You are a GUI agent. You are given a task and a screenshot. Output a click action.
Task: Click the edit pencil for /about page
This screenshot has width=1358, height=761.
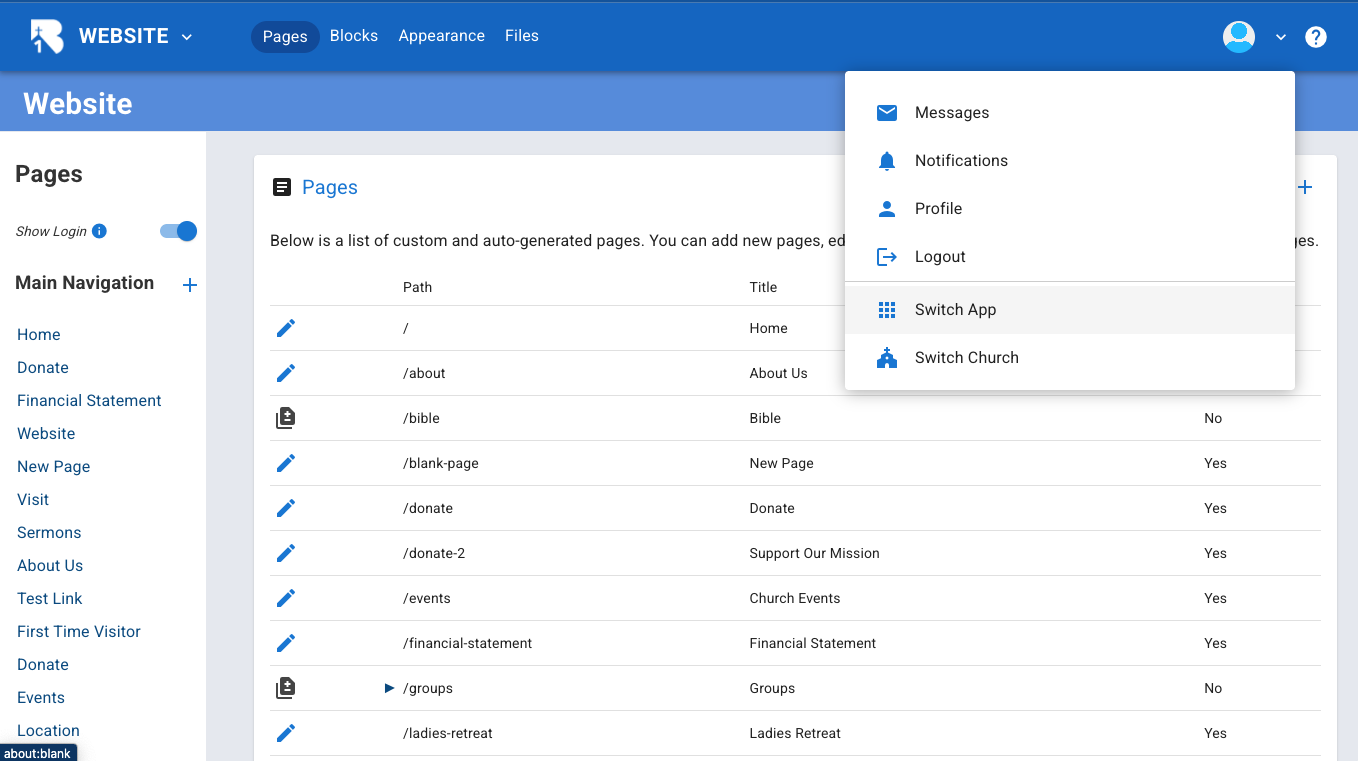[286, 373]
